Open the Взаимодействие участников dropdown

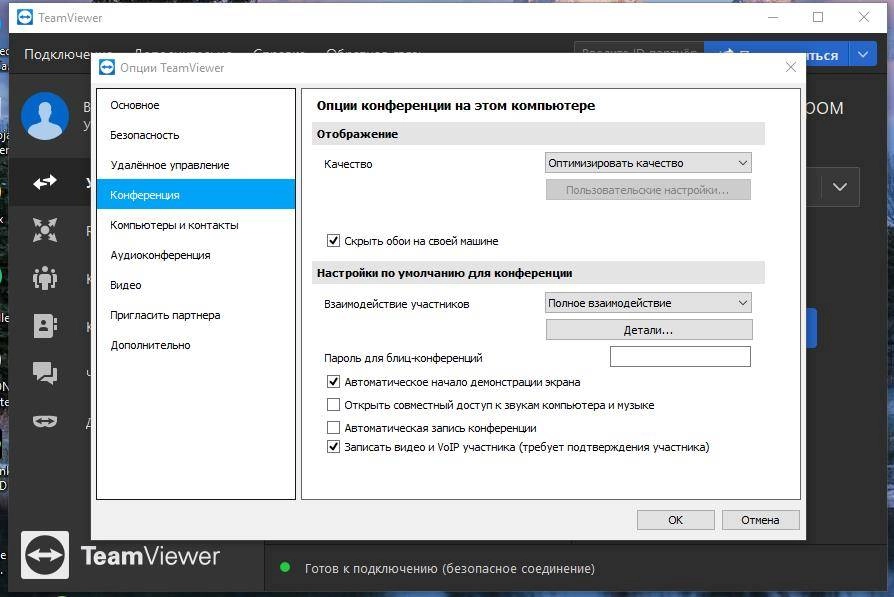[648, 303]
